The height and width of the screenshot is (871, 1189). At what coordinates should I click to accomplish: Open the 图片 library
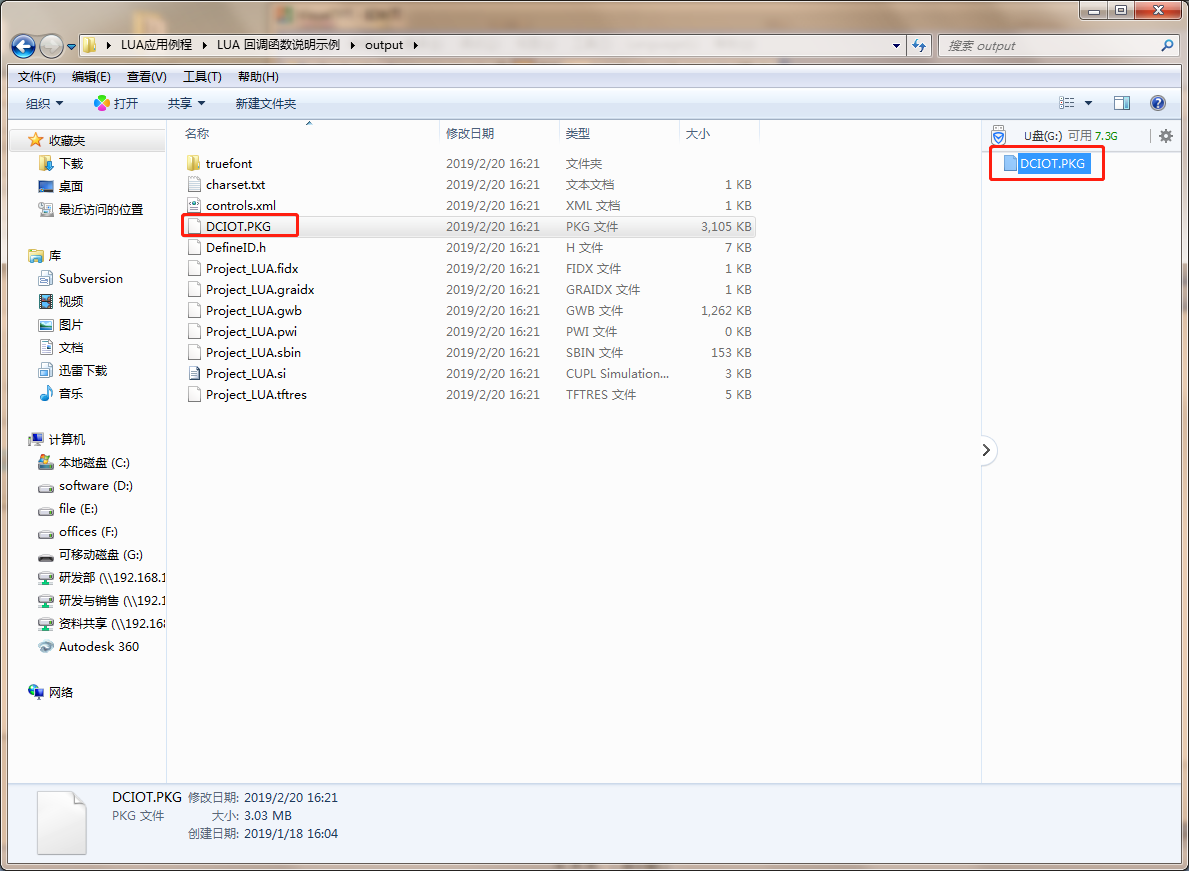71,324
